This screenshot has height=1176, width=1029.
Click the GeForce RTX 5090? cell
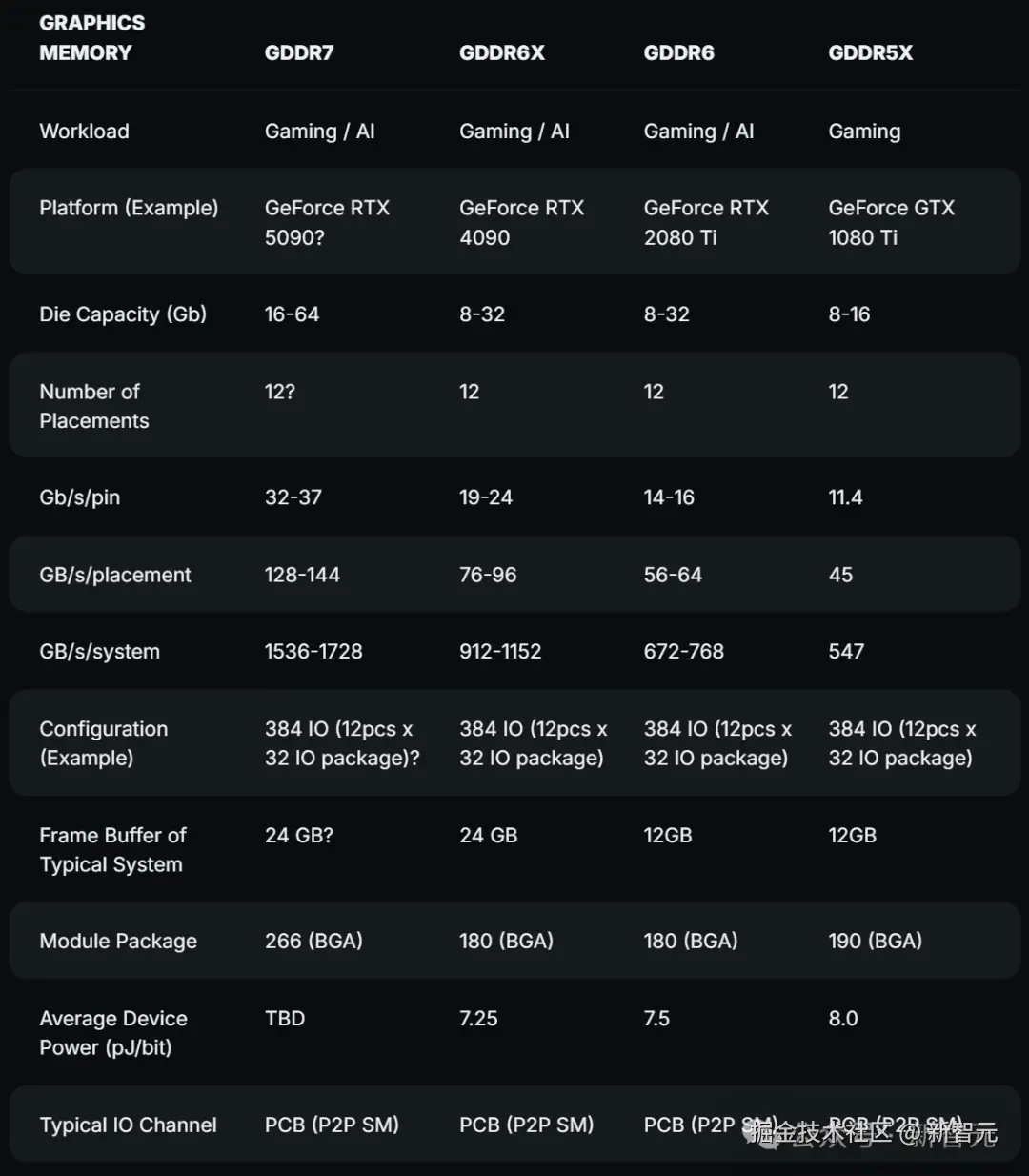point(327,222)
